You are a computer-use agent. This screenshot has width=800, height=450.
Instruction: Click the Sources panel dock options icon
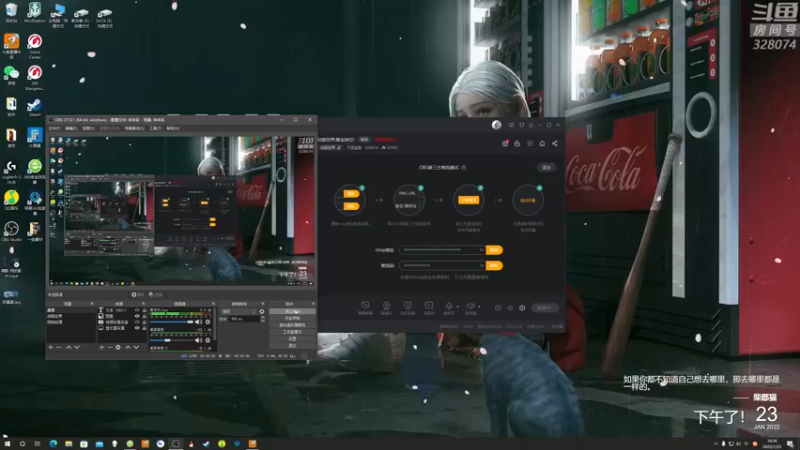coord(143,304)
